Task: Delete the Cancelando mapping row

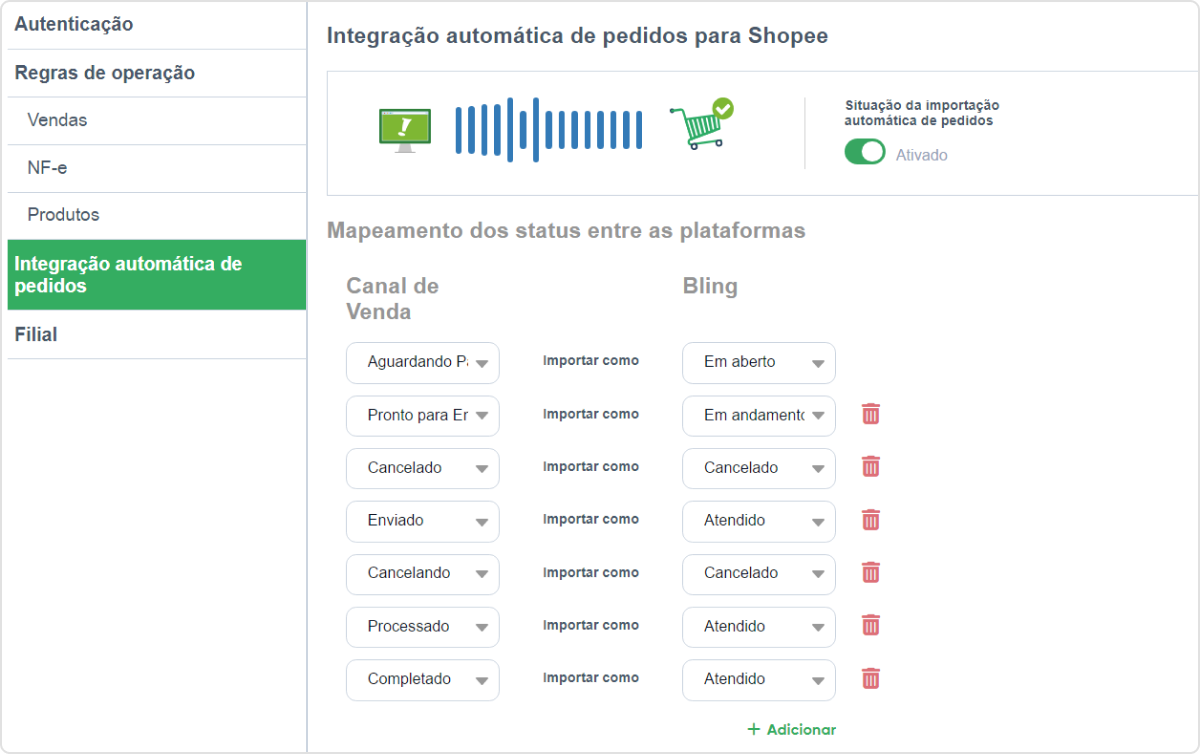Action: (x=871, y=573)
